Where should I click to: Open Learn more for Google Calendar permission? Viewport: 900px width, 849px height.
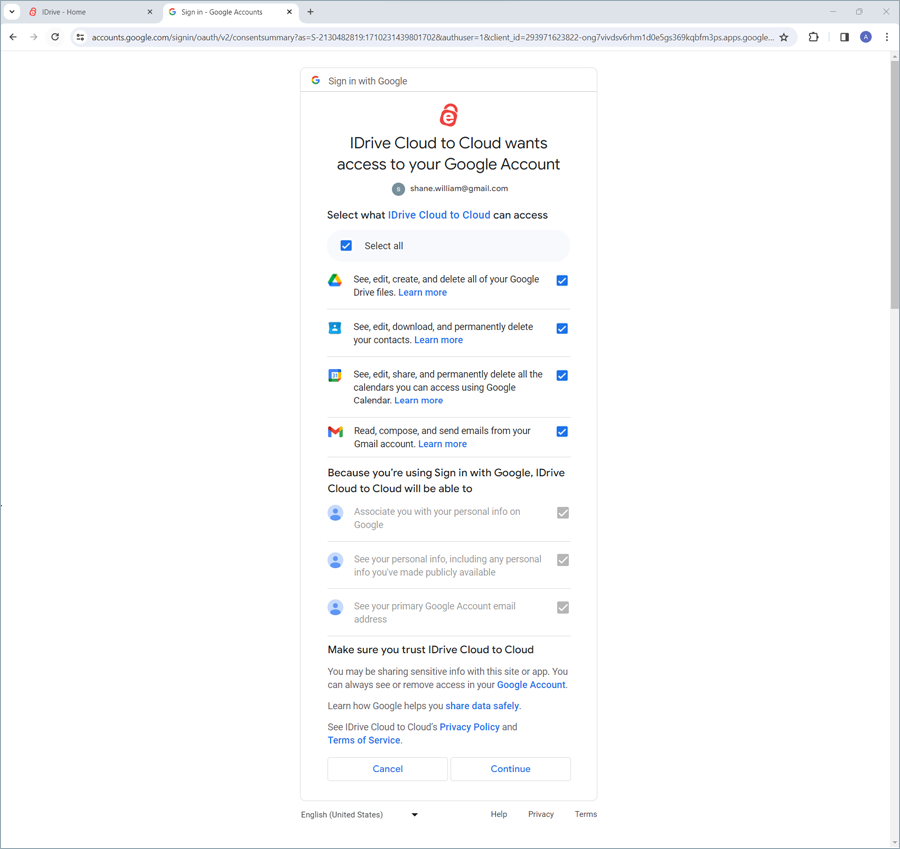(x=418, y=400)
